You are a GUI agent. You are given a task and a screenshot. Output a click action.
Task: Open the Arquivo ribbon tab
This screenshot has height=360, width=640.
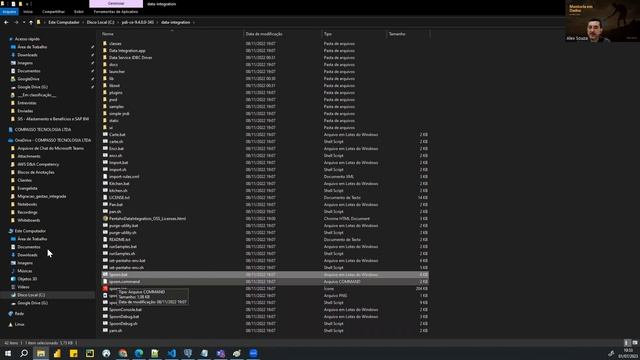coord(9,12)
